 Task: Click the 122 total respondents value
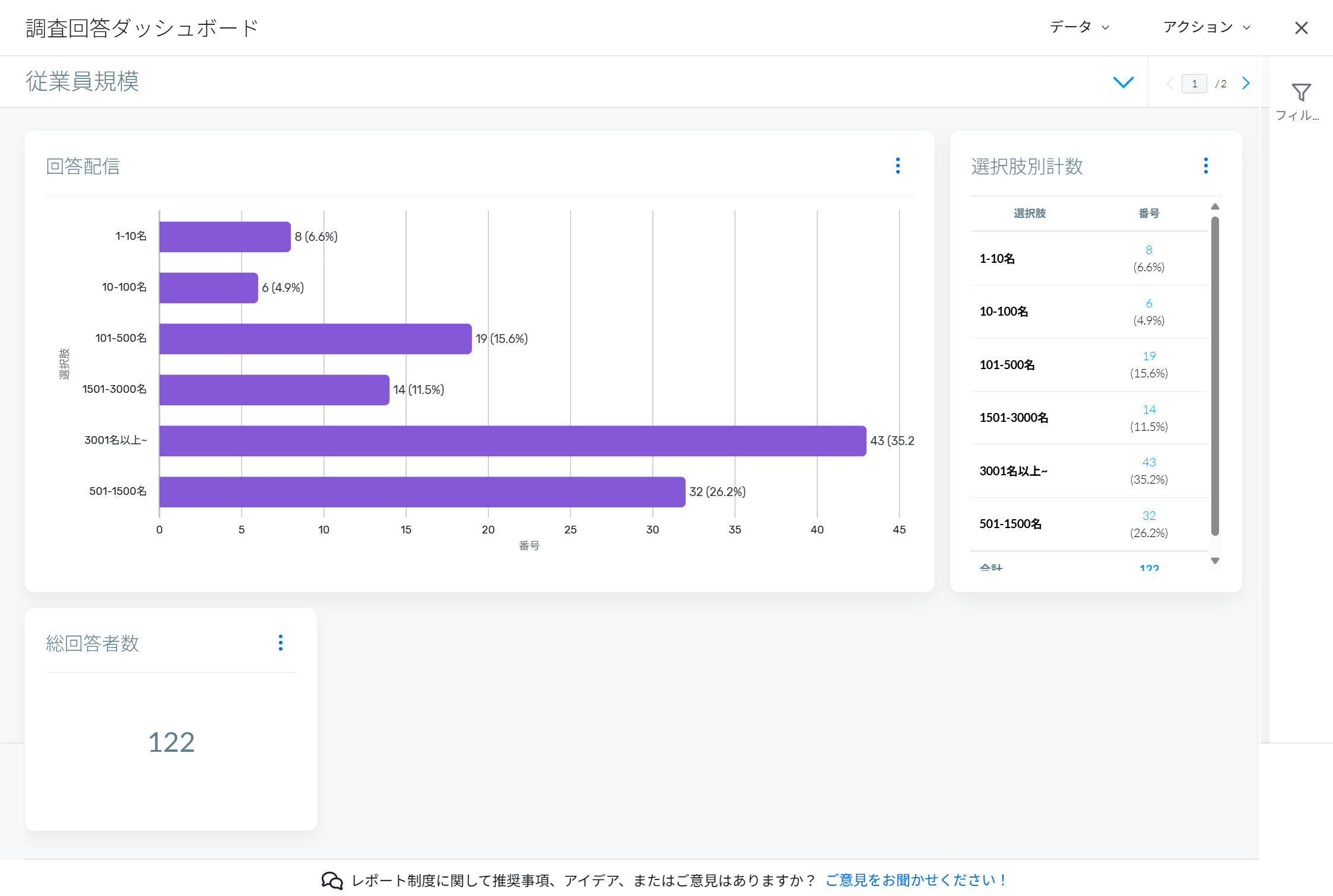(x=171, y=742)
